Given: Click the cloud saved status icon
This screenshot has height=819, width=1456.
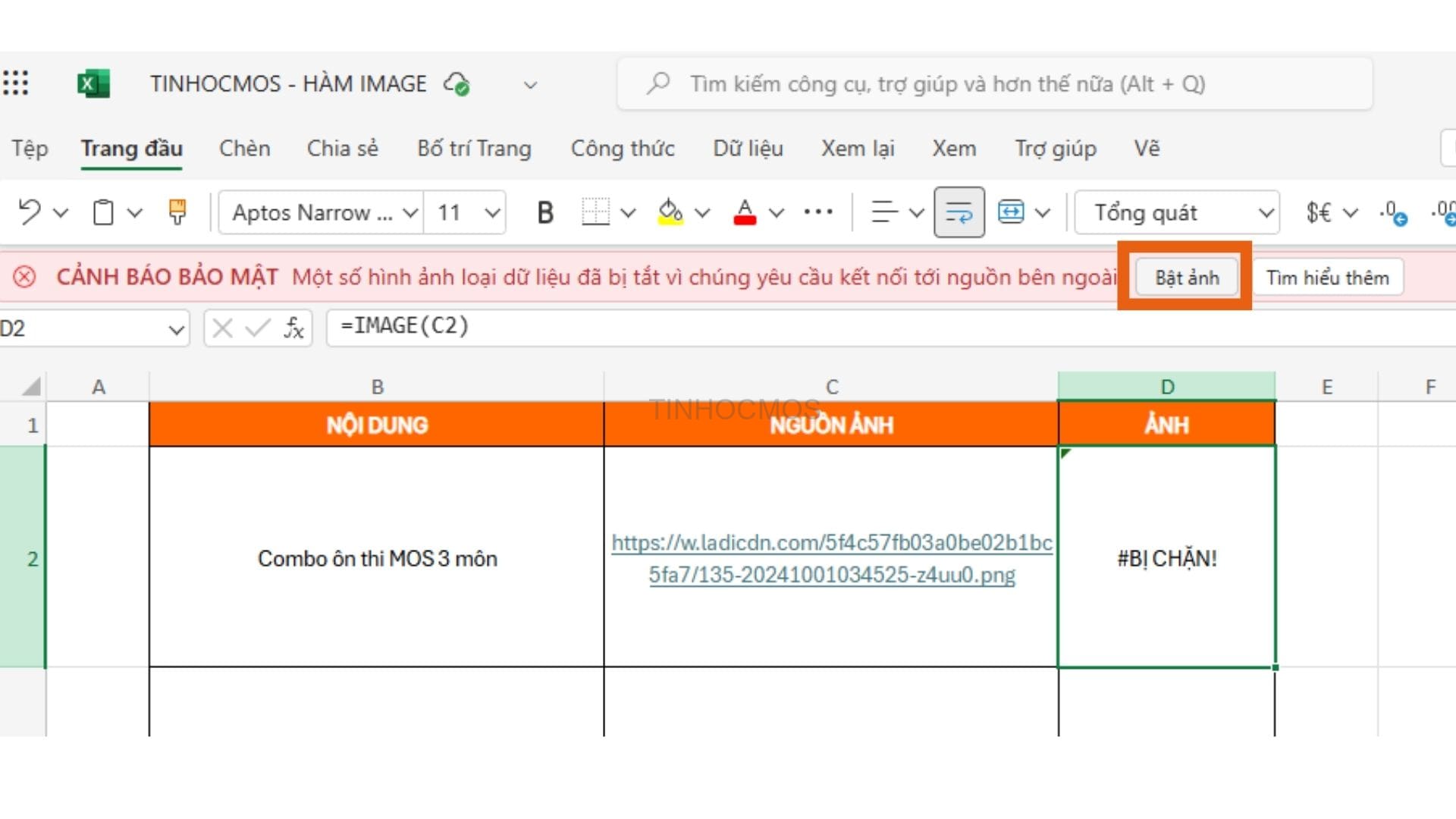Looking at the screenshot, I should pyautogui.click(x=457, y=83).
